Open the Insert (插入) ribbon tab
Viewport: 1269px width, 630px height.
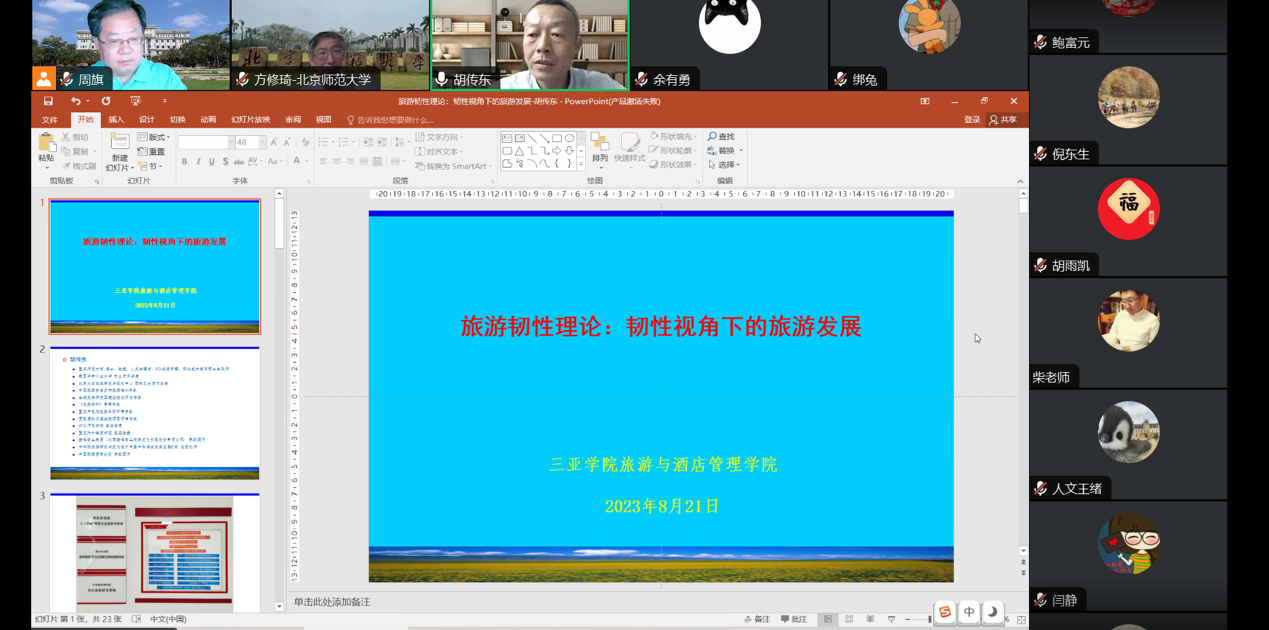(116, 120)
